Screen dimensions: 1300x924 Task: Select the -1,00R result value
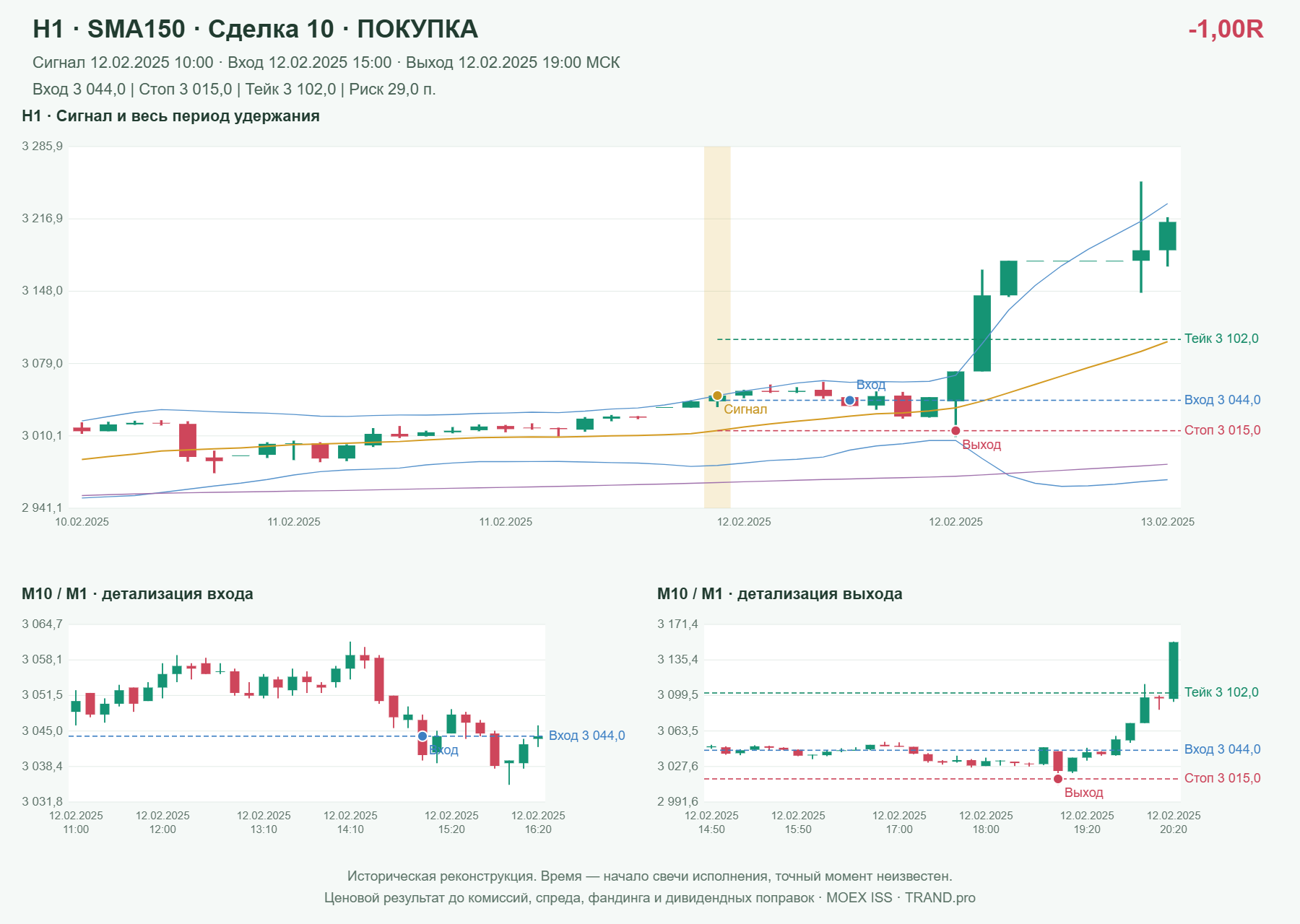(x=1226, y=29)
